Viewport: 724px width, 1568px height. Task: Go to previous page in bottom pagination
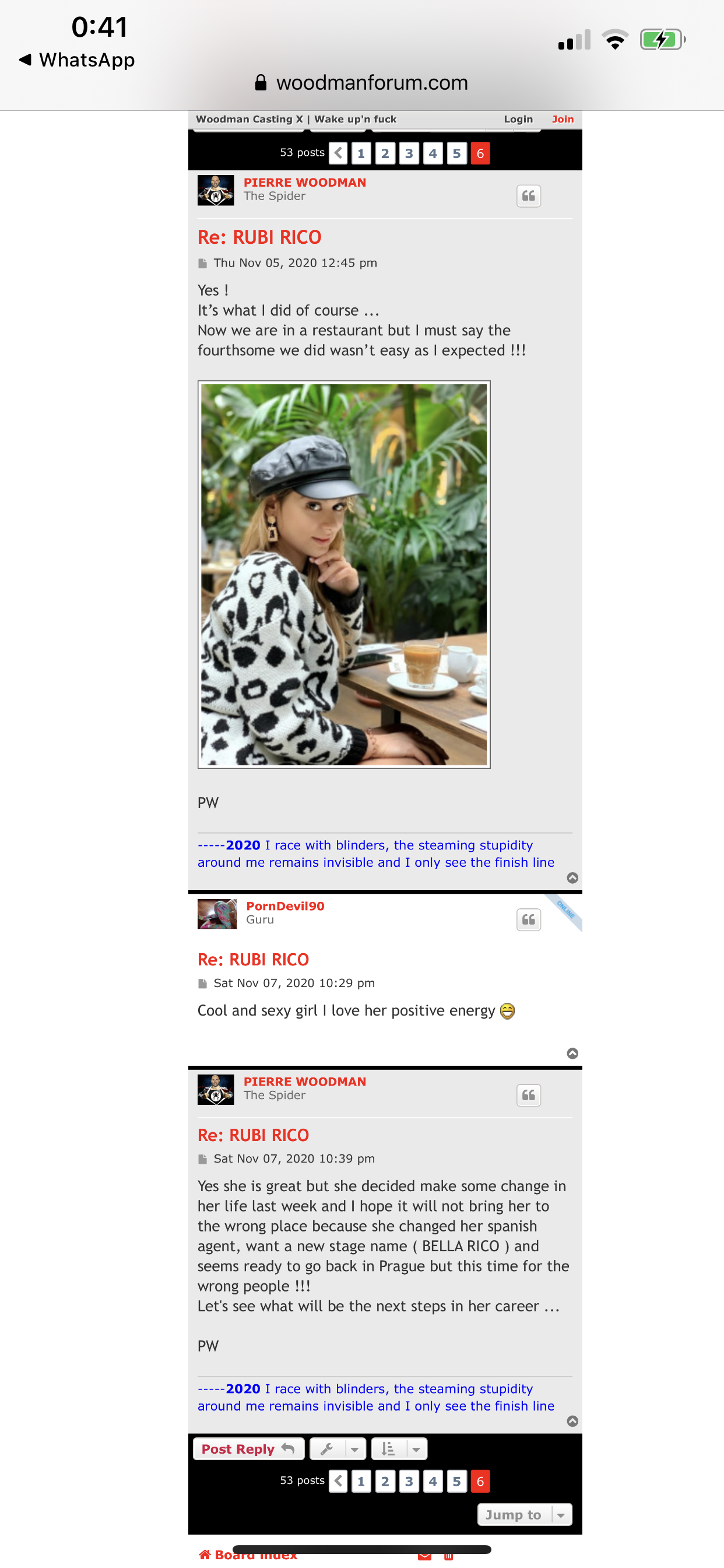pyautogui.click(x=338, y=1480)
